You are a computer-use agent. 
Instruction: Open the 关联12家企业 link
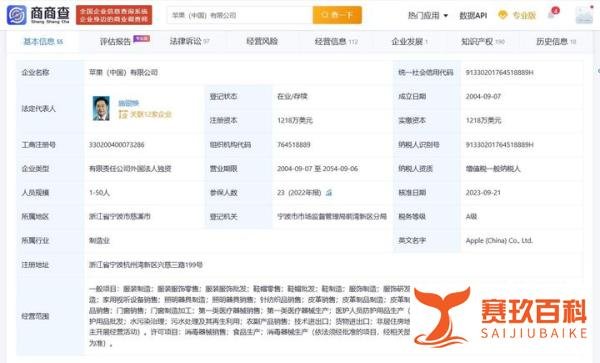click(145, 114)
